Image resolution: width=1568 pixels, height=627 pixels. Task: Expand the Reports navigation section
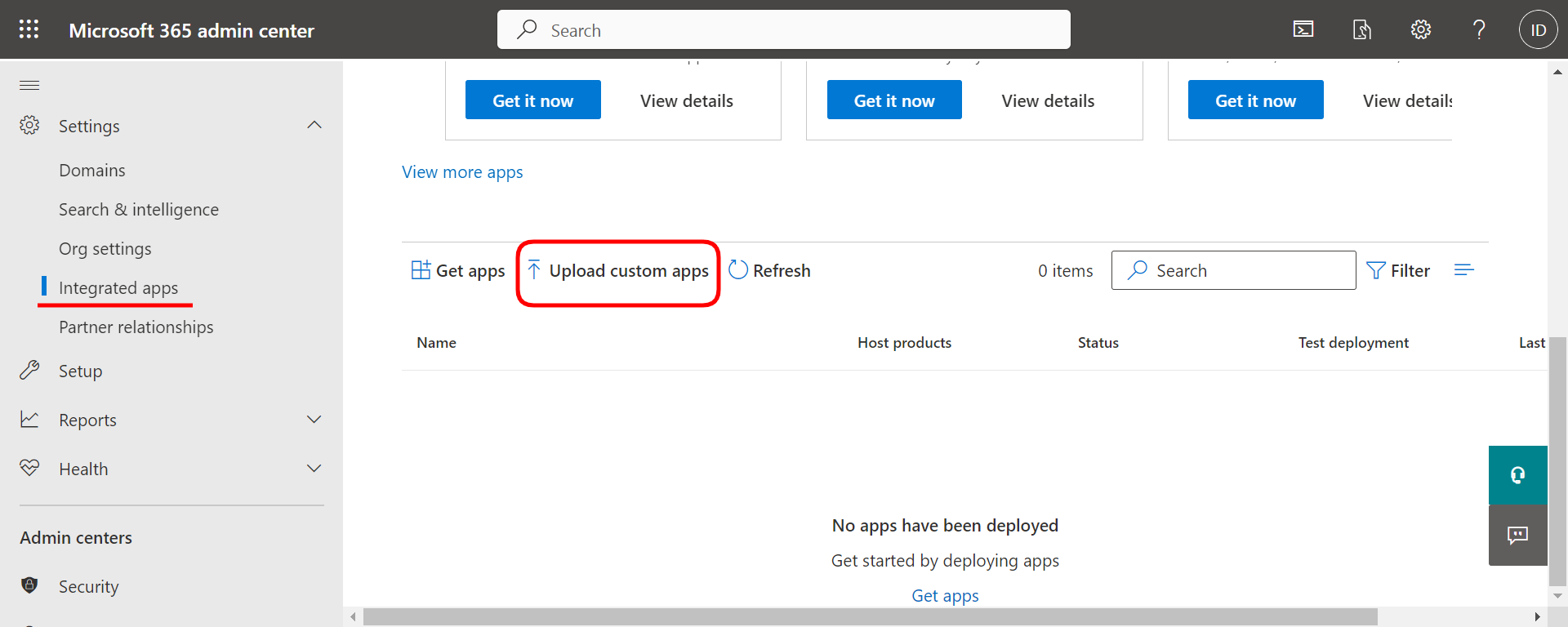pos(314,420)
